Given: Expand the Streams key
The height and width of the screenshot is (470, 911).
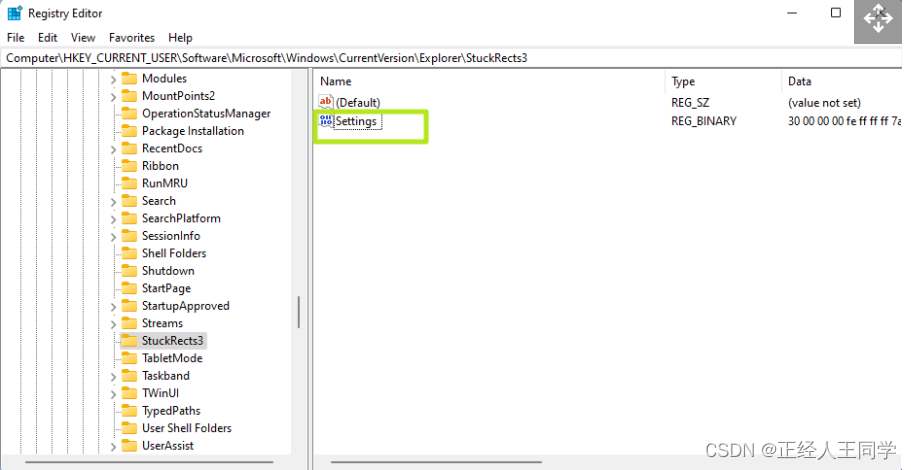Looking at the screenshot, I should [113, 324].
